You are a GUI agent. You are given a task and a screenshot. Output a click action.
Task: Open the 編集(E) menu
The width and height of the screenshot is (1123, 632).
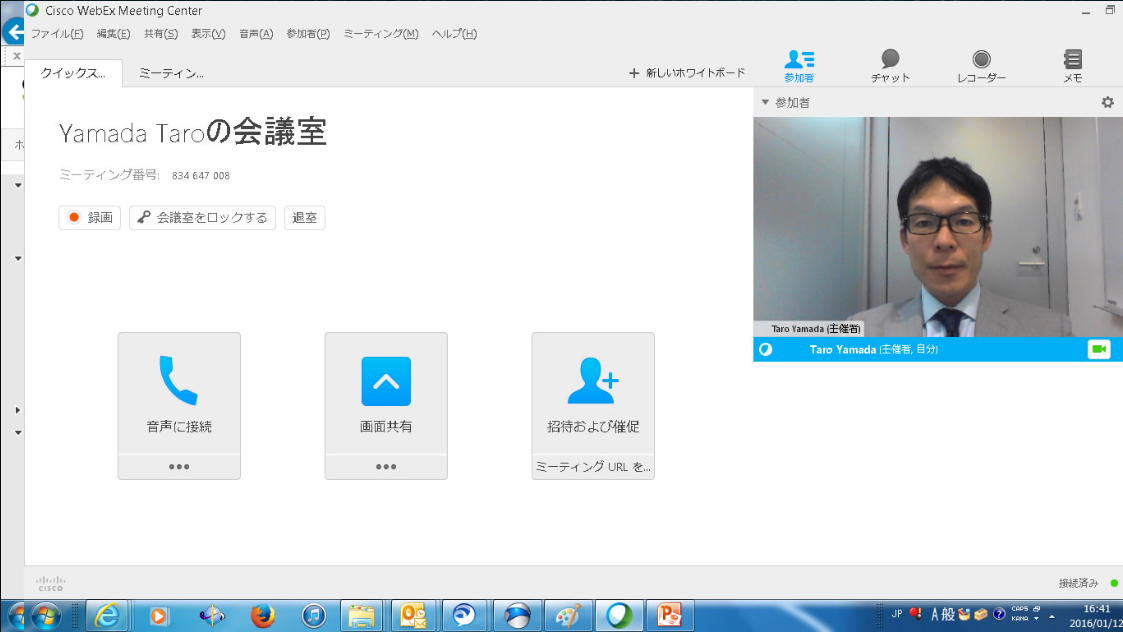point(113,34)
